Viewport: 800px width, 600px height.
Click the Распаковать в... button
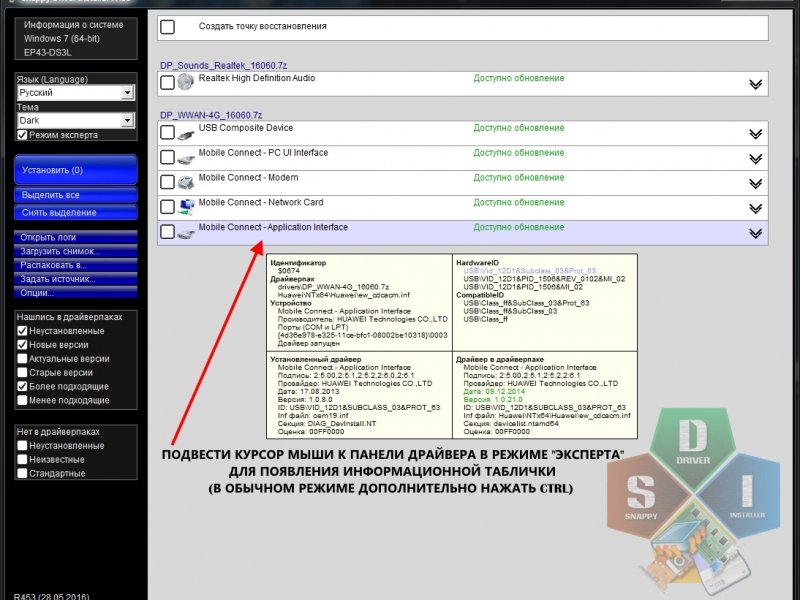point(76,265)
